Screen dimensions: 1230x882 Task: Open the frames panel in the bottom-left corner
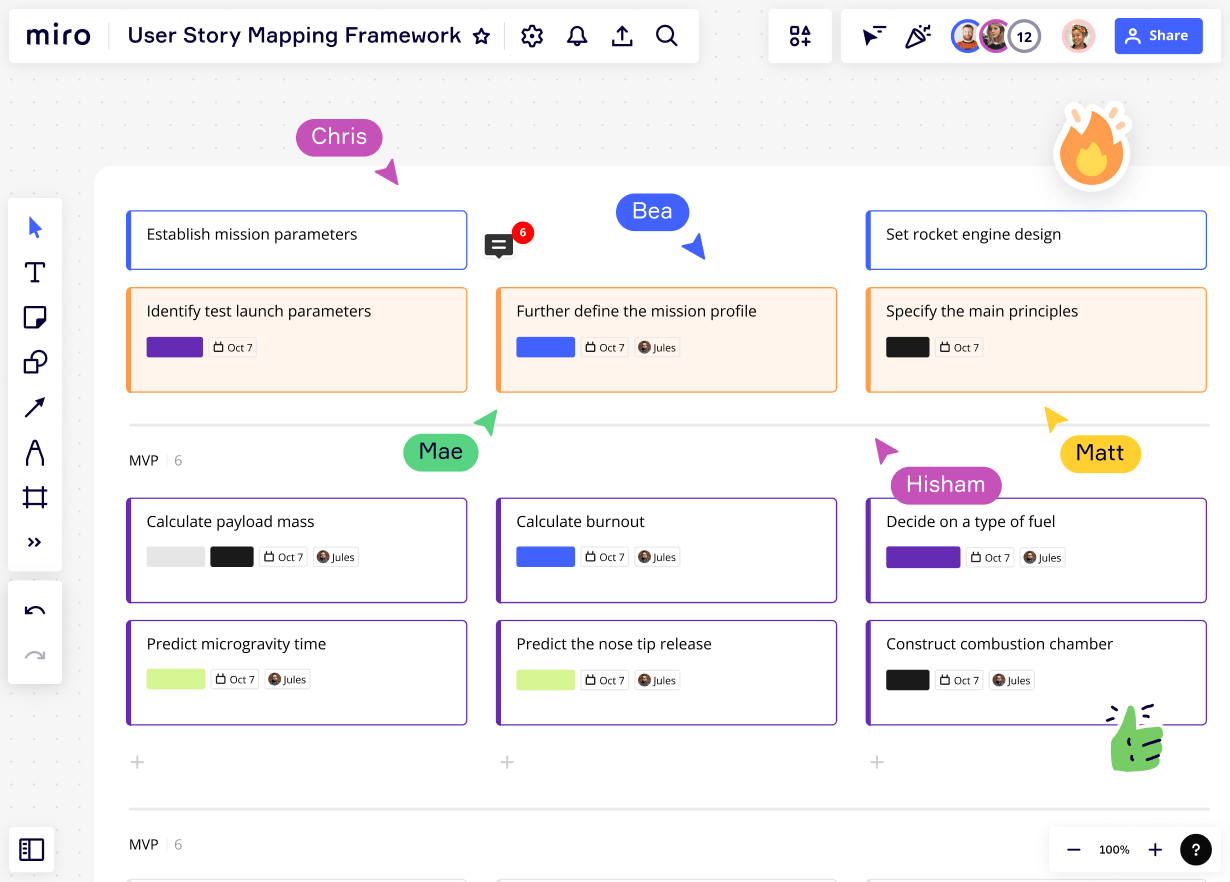point(32,849)
